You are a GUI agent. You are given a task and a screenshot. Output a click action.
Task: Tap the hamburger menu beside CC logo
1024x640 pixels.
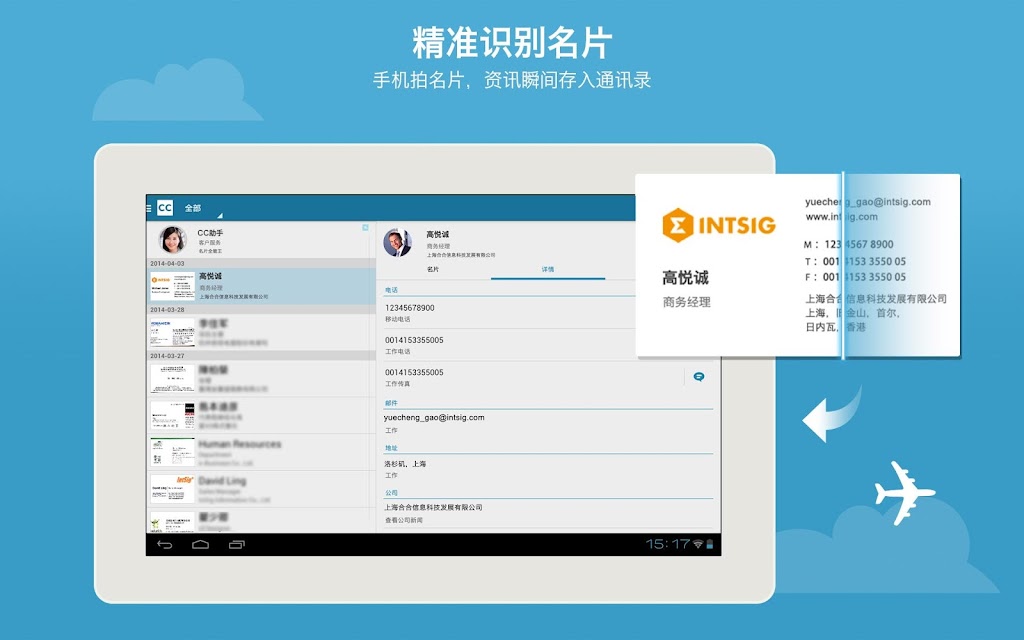click(150, 208)
